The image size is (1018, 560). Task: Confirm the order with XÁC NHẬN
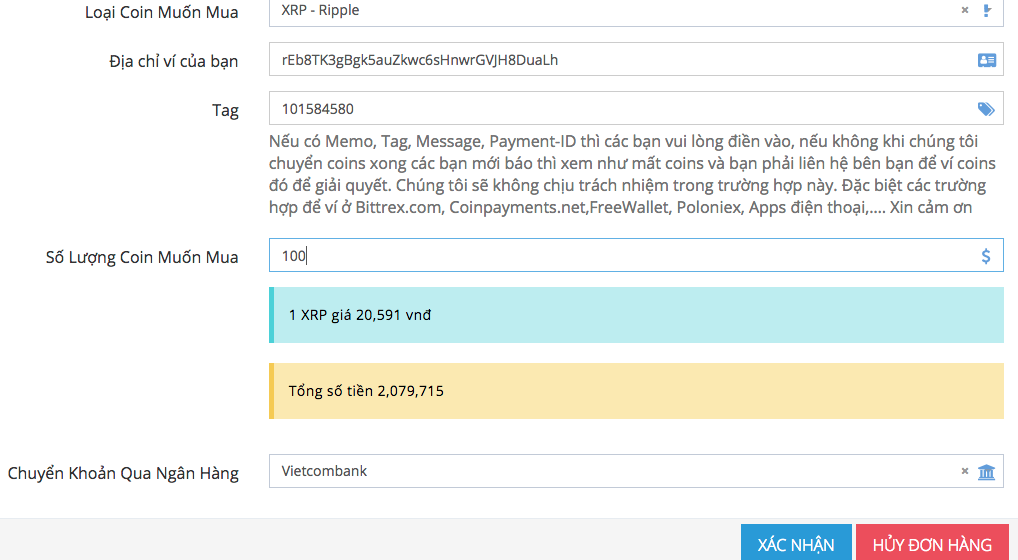click(796, 544)
